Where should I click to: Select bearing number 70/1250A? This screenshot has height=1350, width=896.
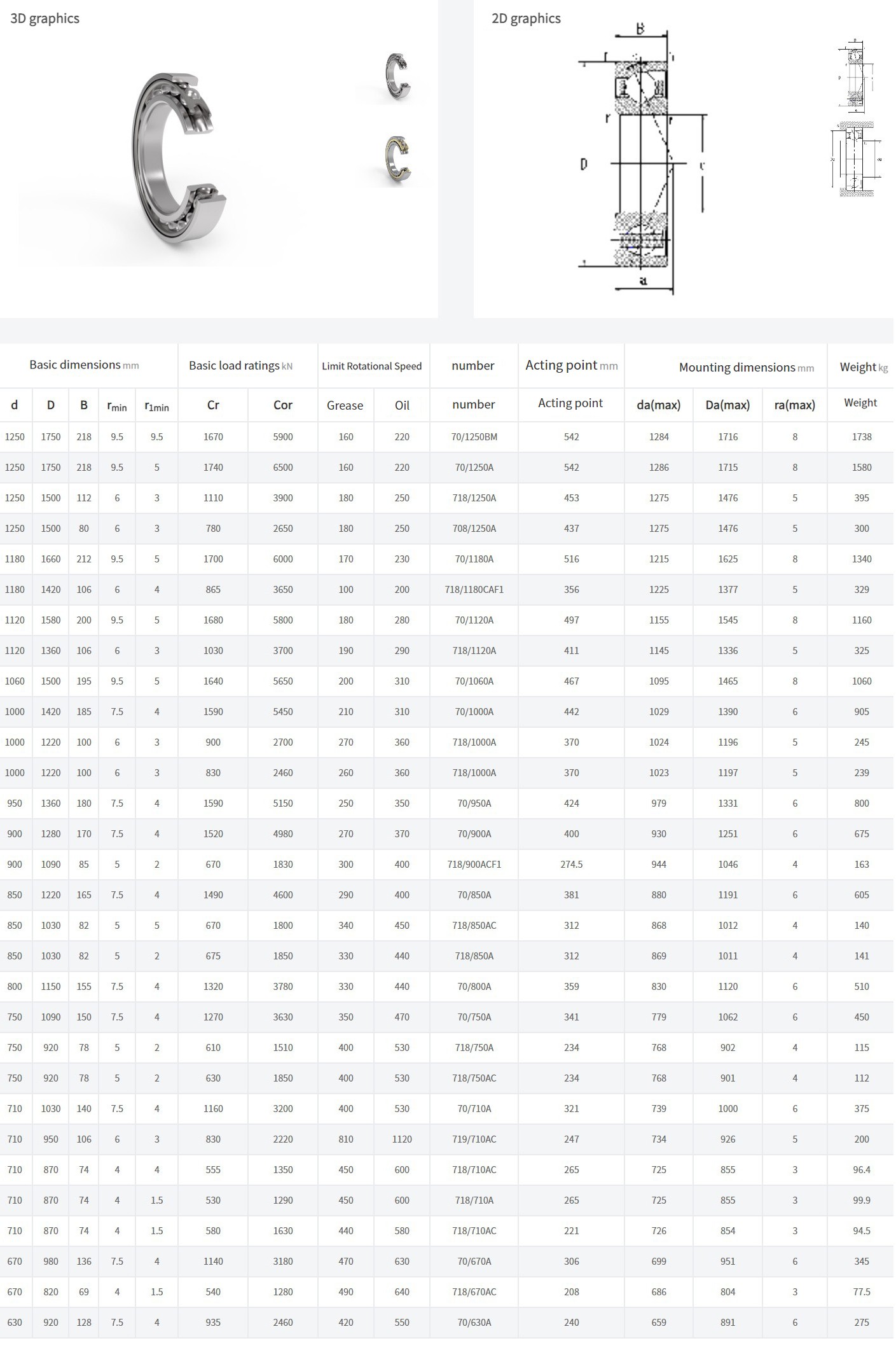(474, 468)
